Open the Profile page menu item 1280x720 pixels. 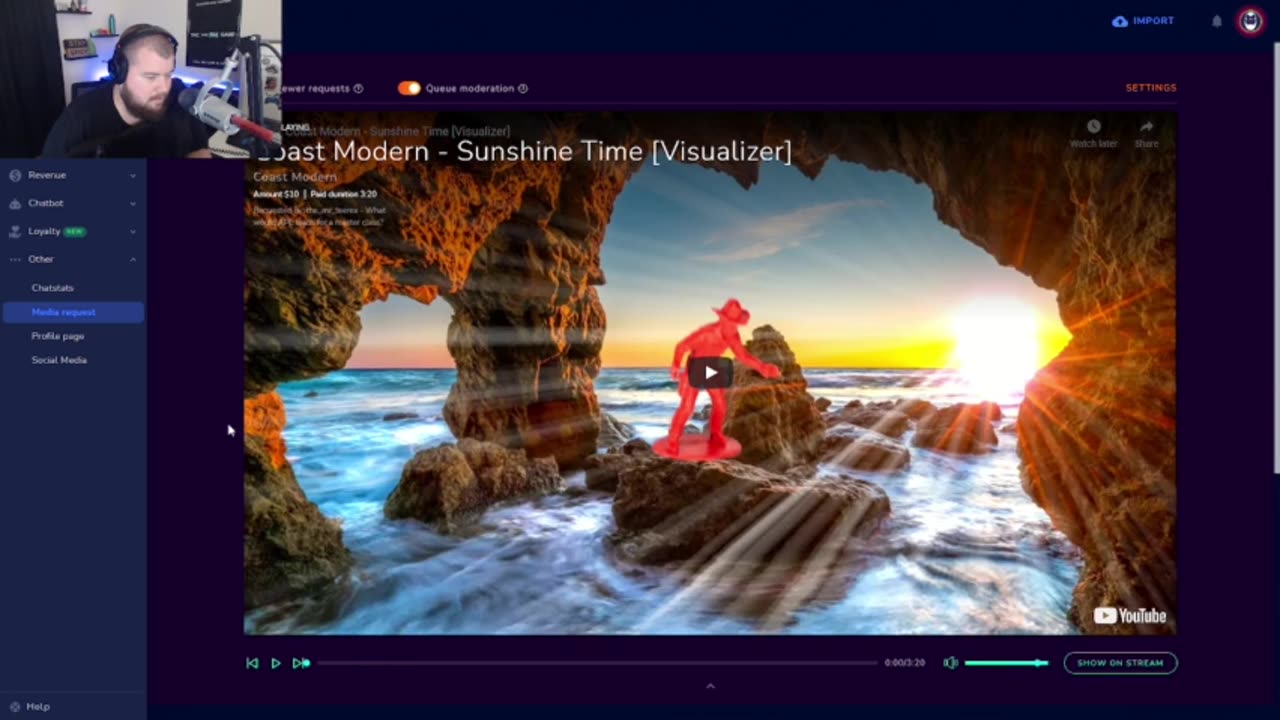click(x=58, y=336)
